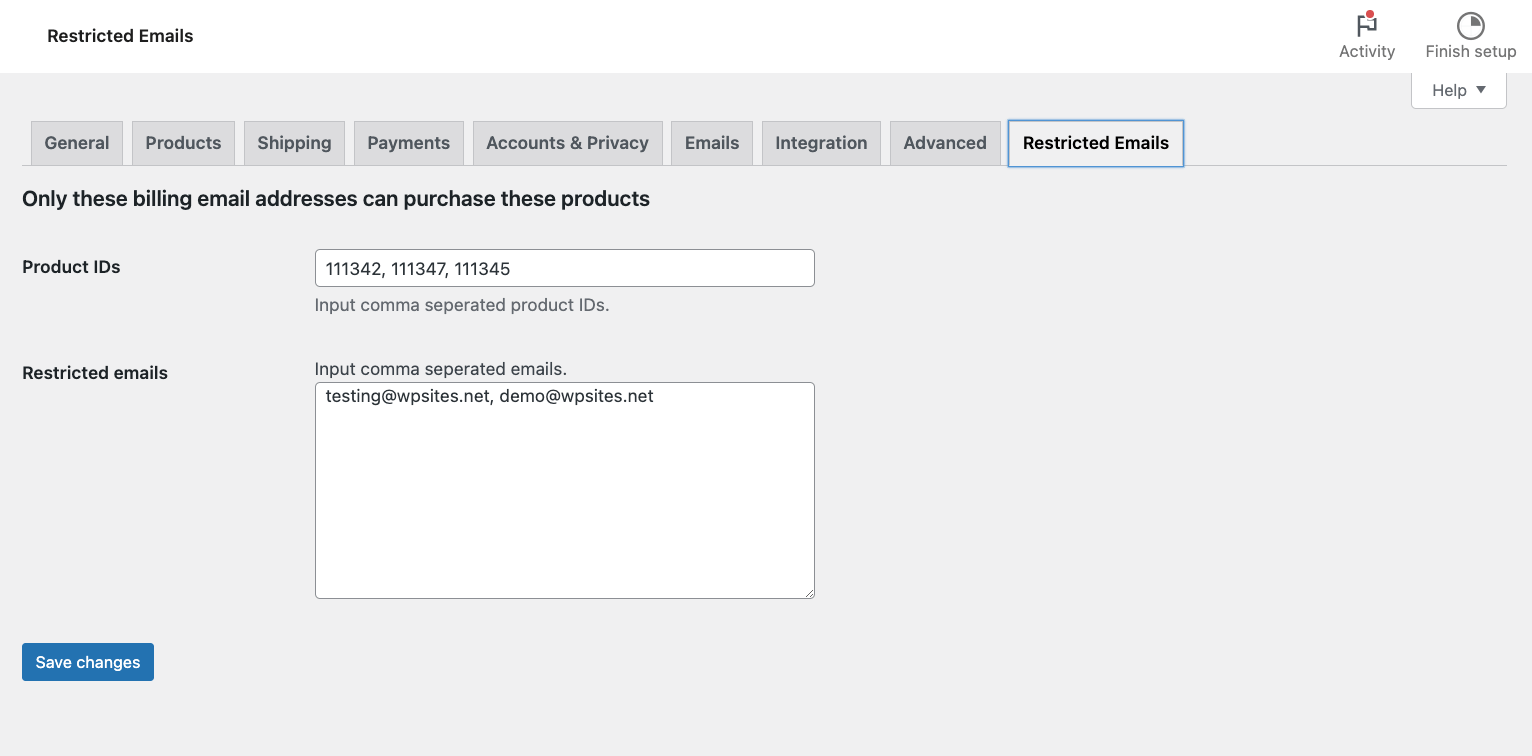
Task: Click the Restricted Emails page title
Action: [120, 36]
